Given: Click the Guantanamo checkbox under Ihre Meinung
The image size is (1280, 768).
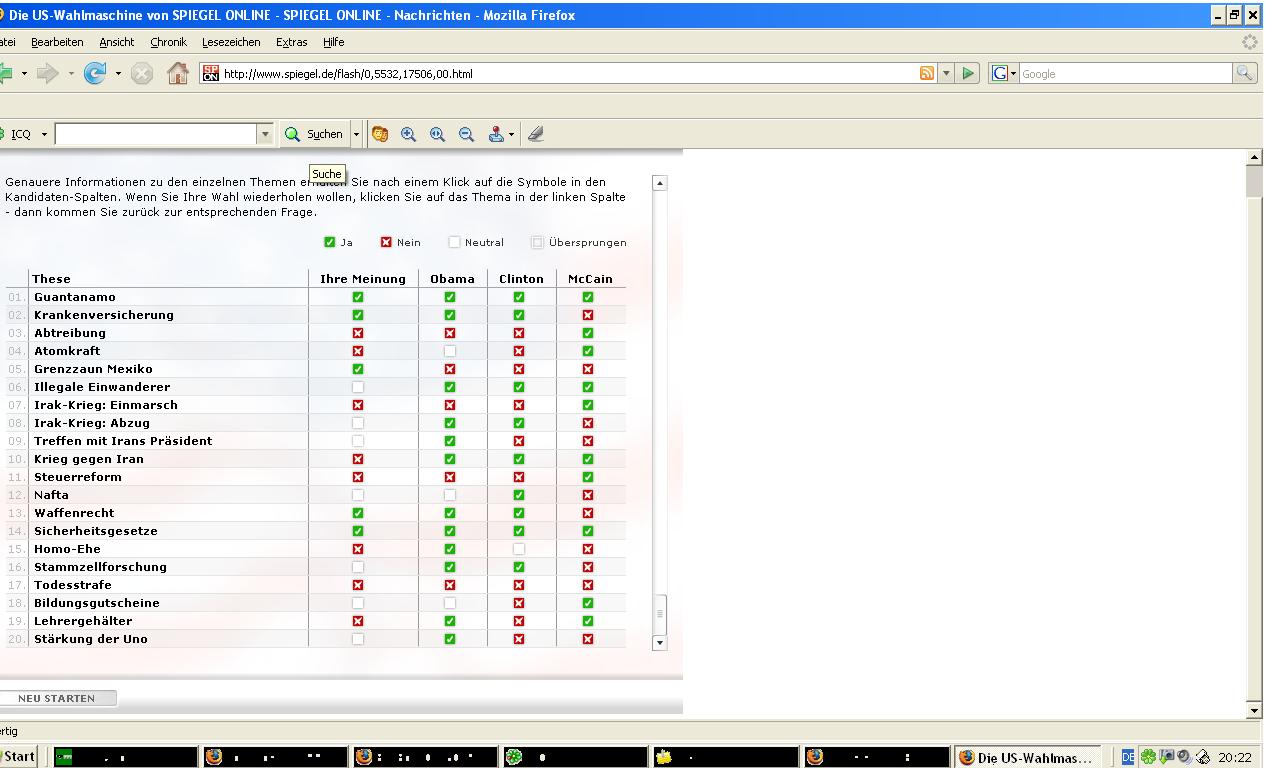Looking at the screenshot, I should click(x=358, y=297).
